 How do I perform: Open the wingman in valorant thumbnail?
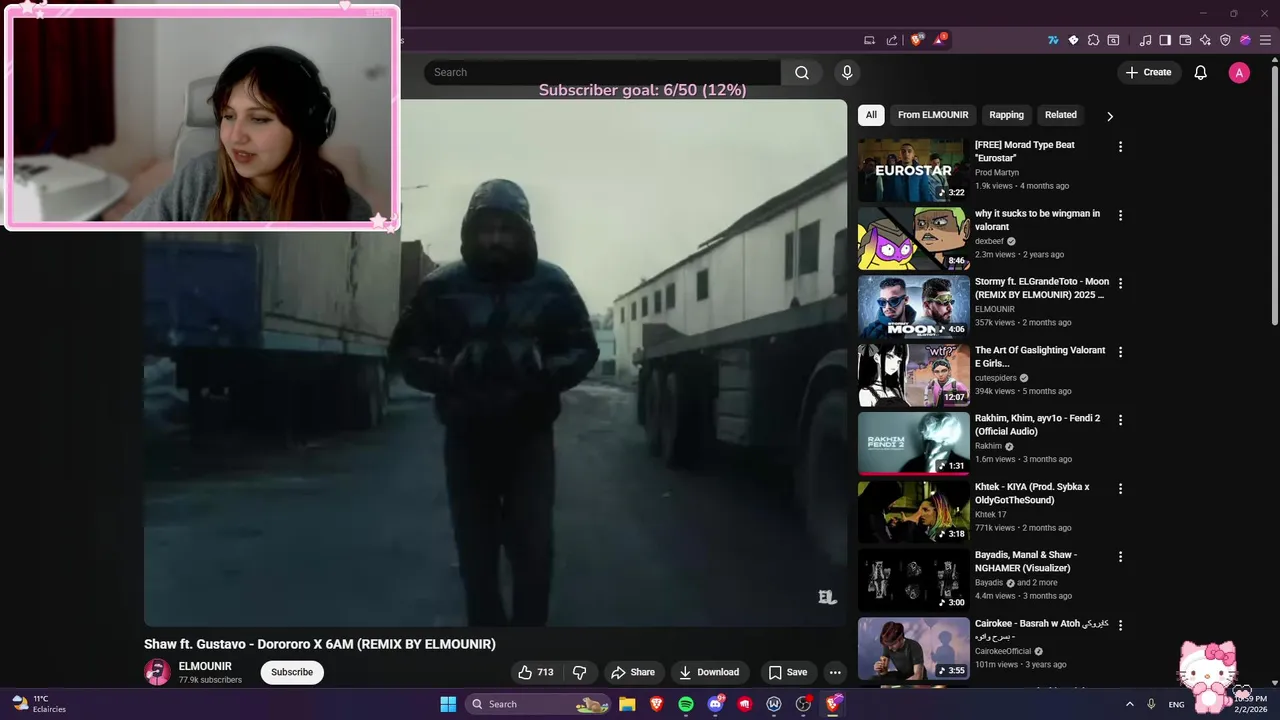914,238
